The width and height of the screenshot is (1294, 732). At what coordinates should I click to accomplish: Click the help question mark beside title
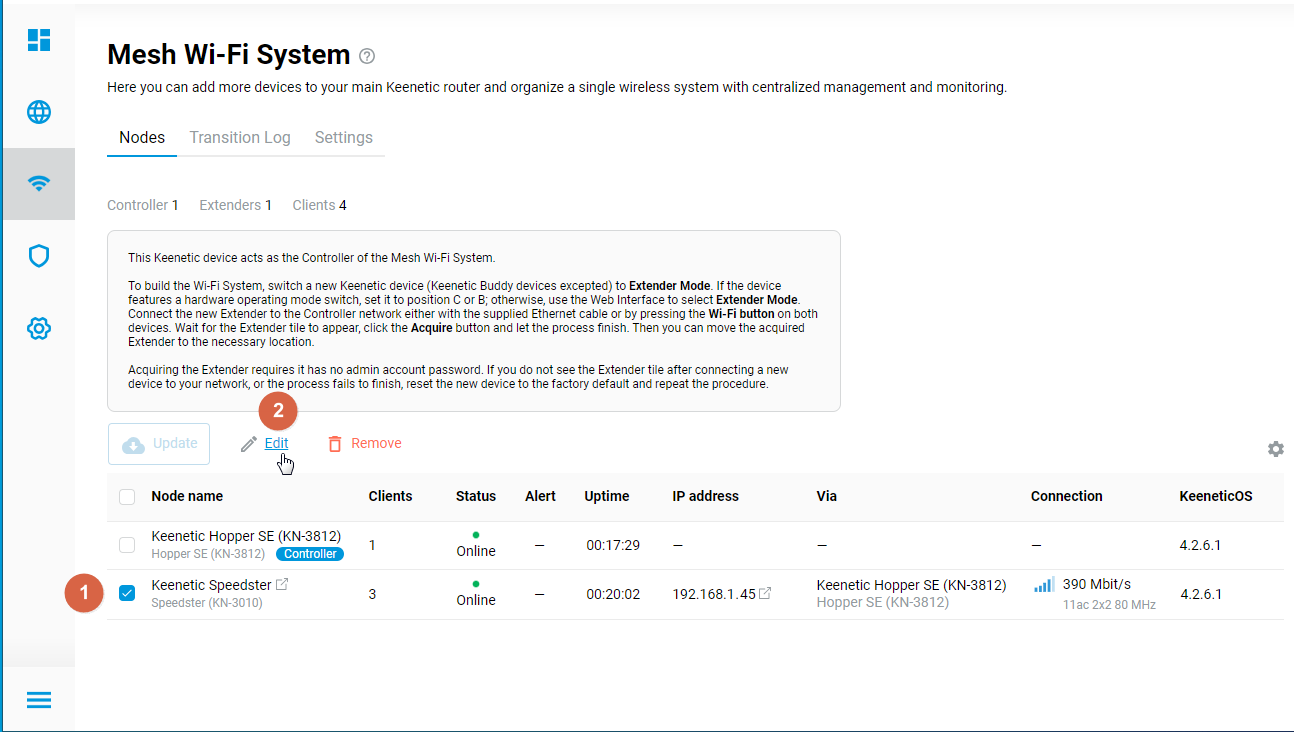[x=367, y=56]
